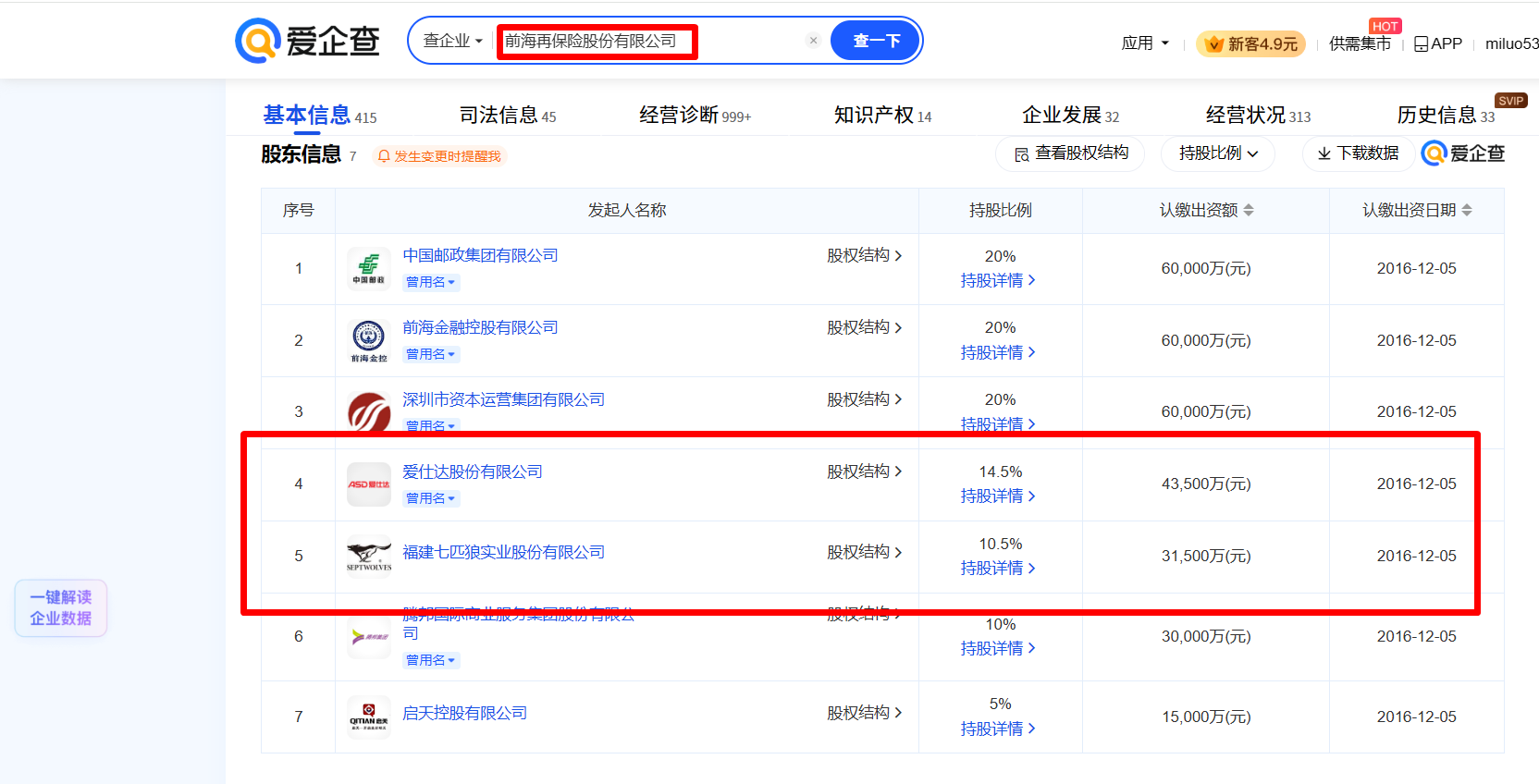Click the 60,000万(元) amount in row 1

coord(1206,268)
